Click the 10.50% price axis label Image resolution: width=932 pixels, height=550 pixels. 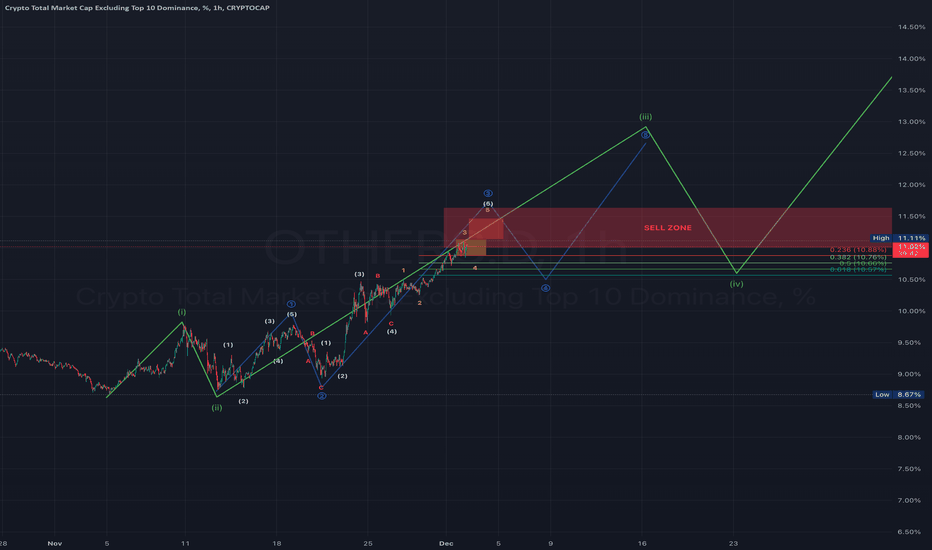pos(911,279)
